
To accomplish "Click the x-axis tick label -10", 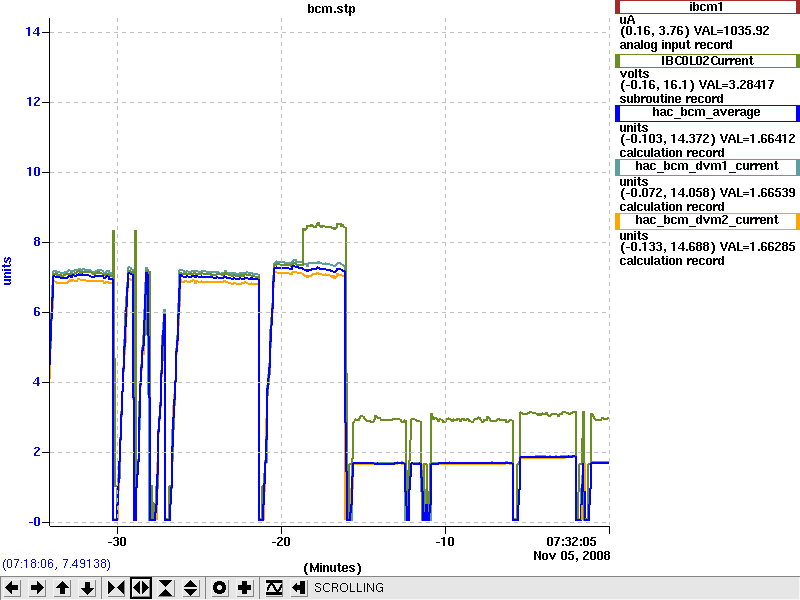I will pos(445,542).
